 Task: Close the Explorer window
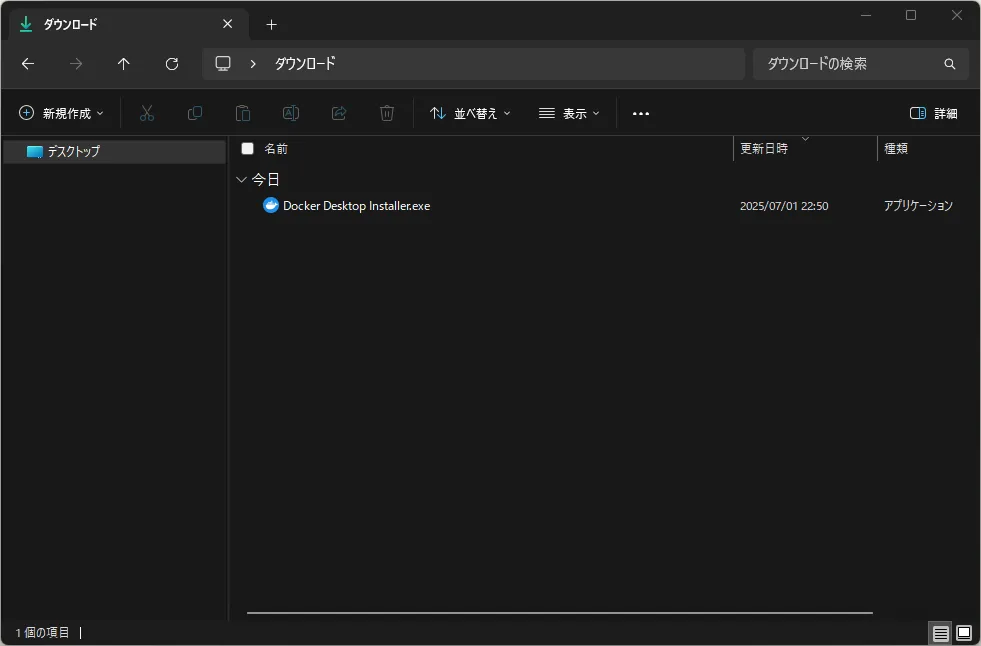[957, 15]
